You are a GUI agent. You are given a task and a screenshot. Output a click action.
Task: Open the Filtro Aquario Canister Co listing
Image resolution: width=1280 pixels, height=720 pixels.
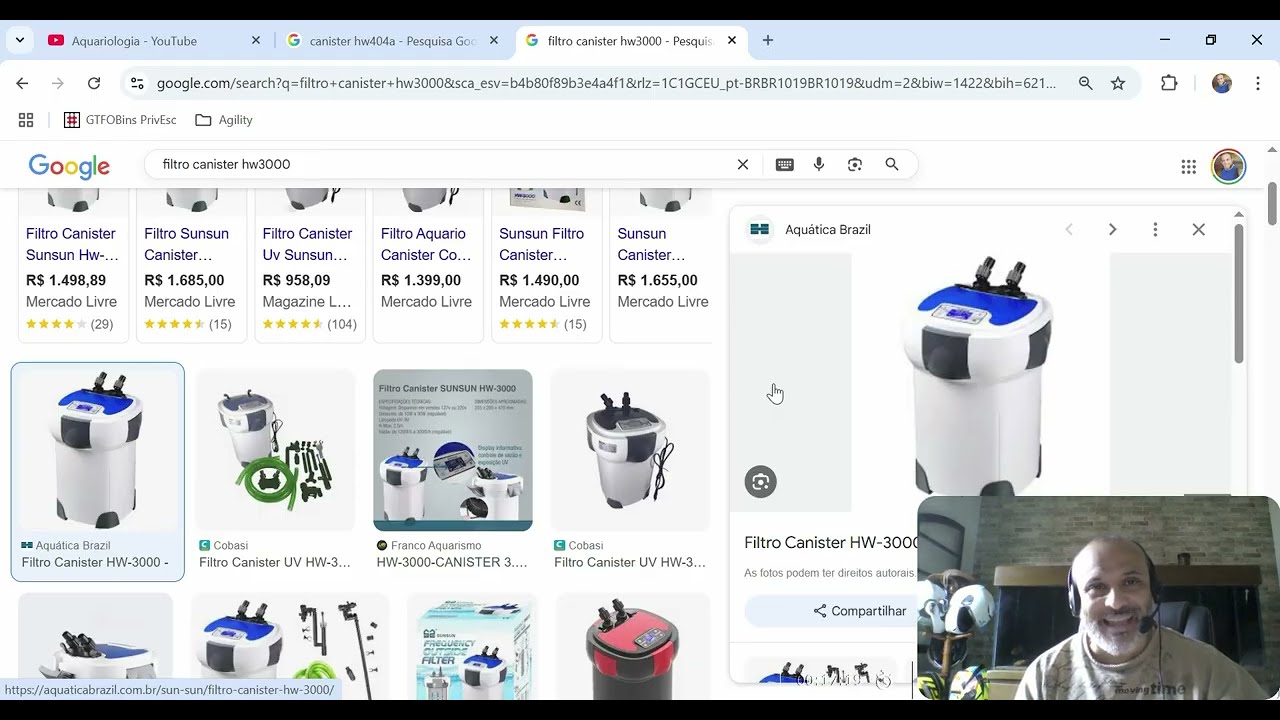pos(426,244)
